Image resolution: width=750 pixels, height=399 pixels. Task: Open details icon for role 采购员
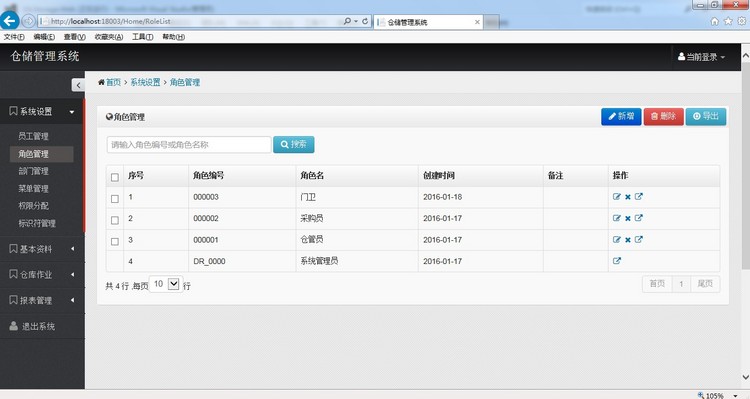(639, 218)
